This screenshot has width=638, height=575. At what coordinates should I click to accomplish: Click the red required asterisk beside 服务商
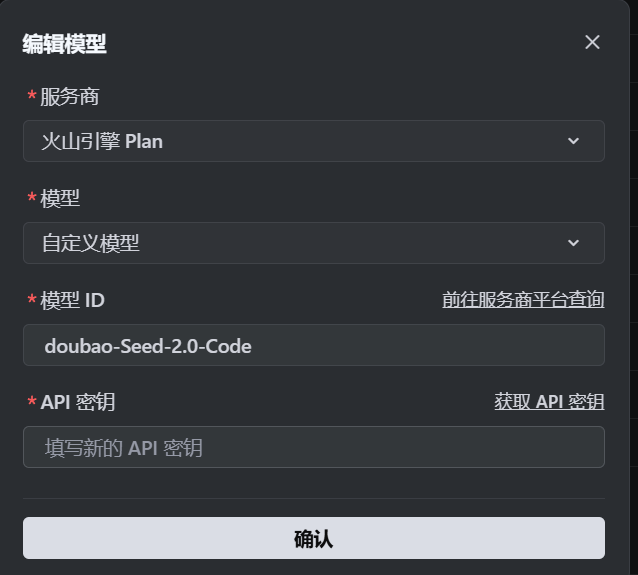[x=32, y=97]
